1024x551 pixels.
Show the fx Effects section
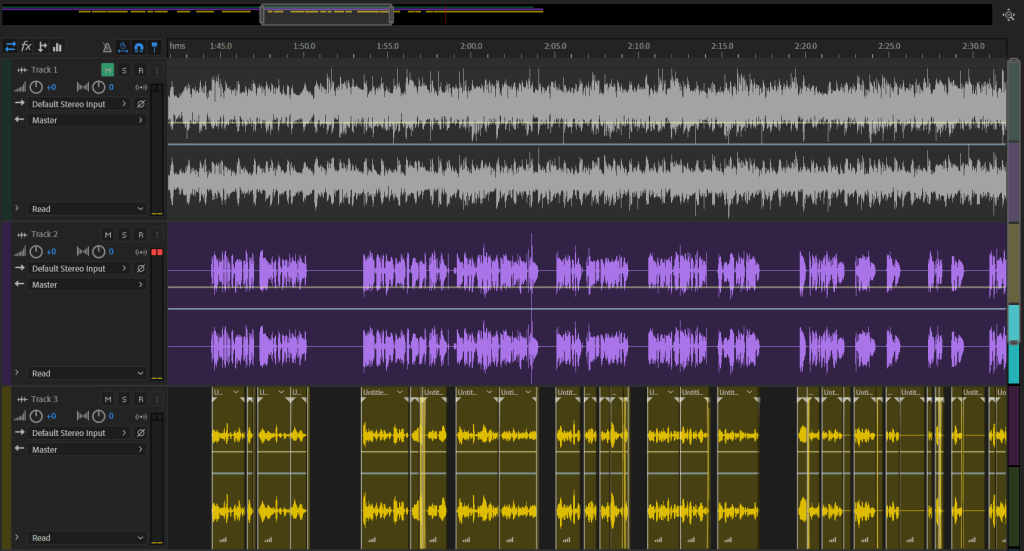pos(26,46)
